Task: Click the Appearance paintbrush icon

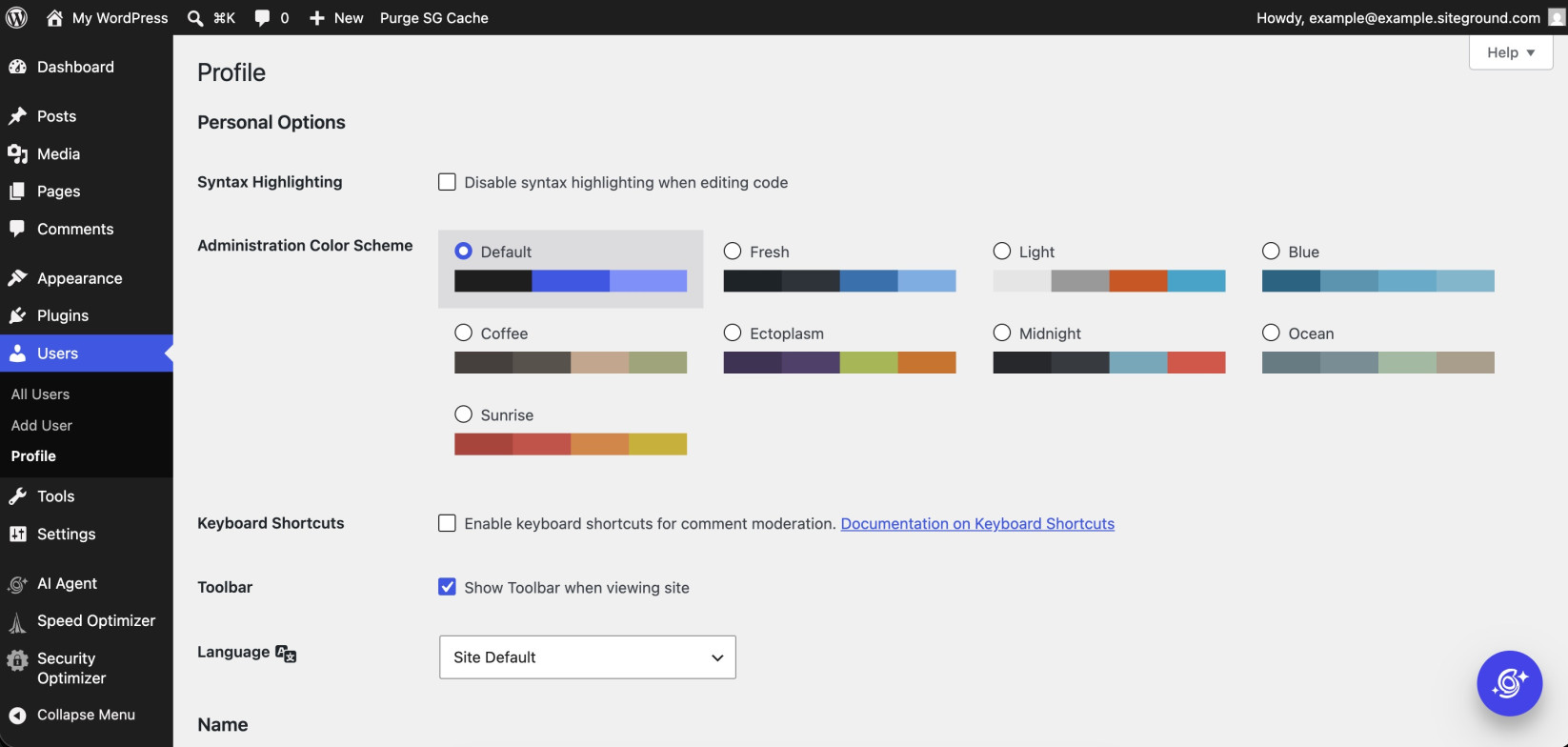Action: pyautogui.click(x=17, y=278)
